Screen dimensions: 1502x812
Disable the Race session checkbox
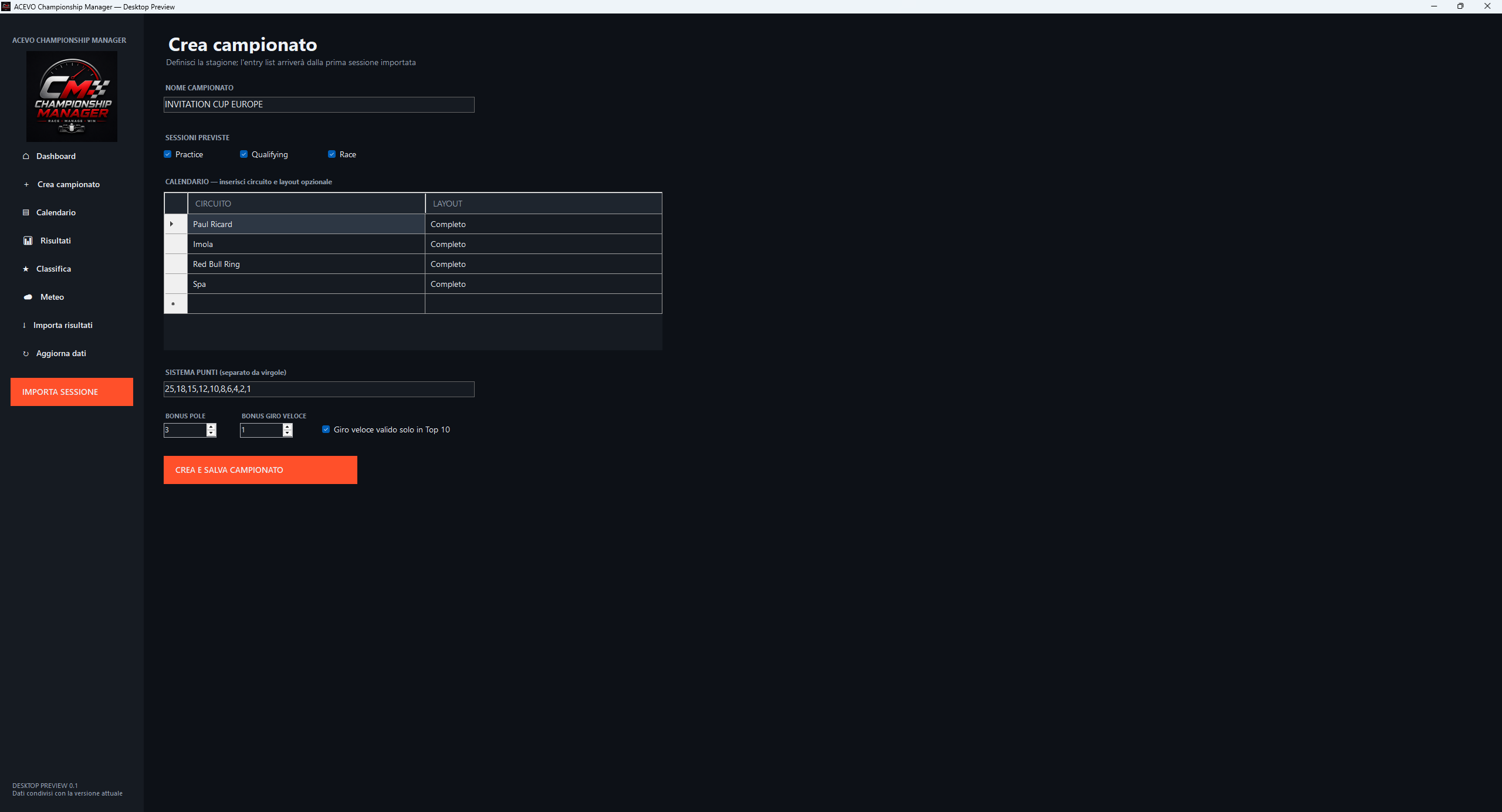click(x=332, y=154)
